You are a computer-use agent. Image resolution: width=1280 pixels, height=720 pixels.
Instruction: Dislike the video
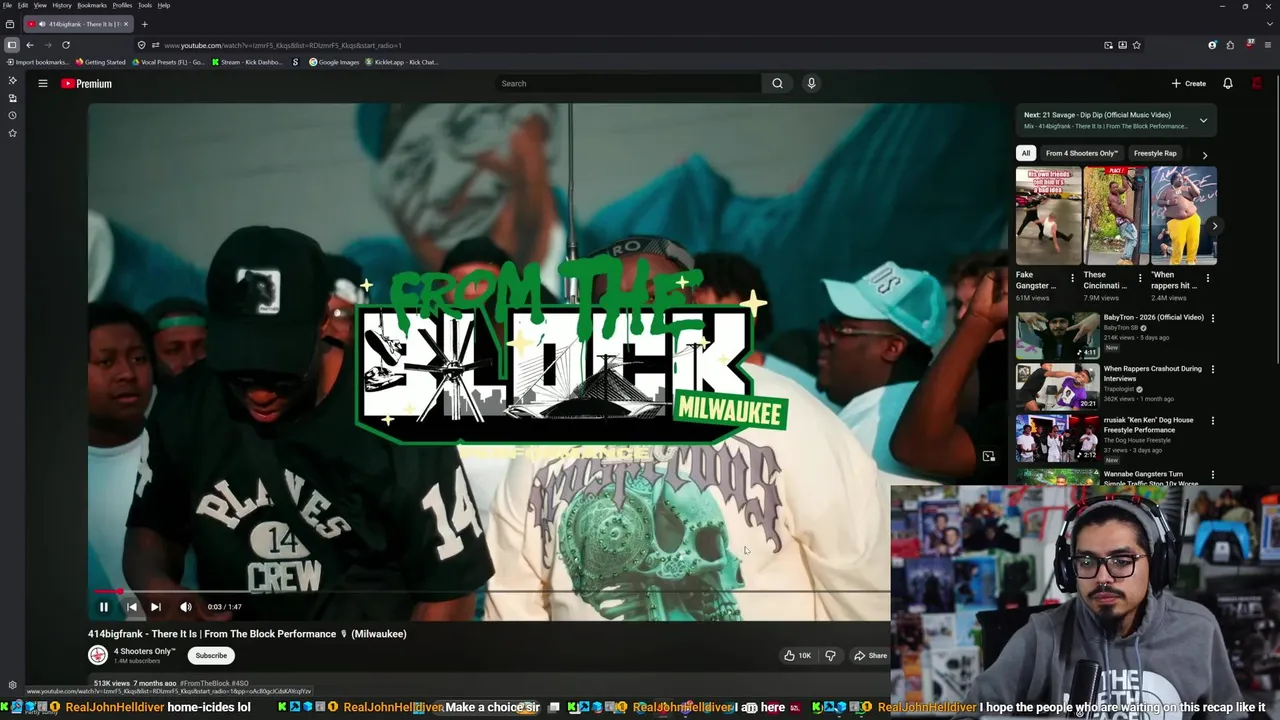(x=830, y=656)
